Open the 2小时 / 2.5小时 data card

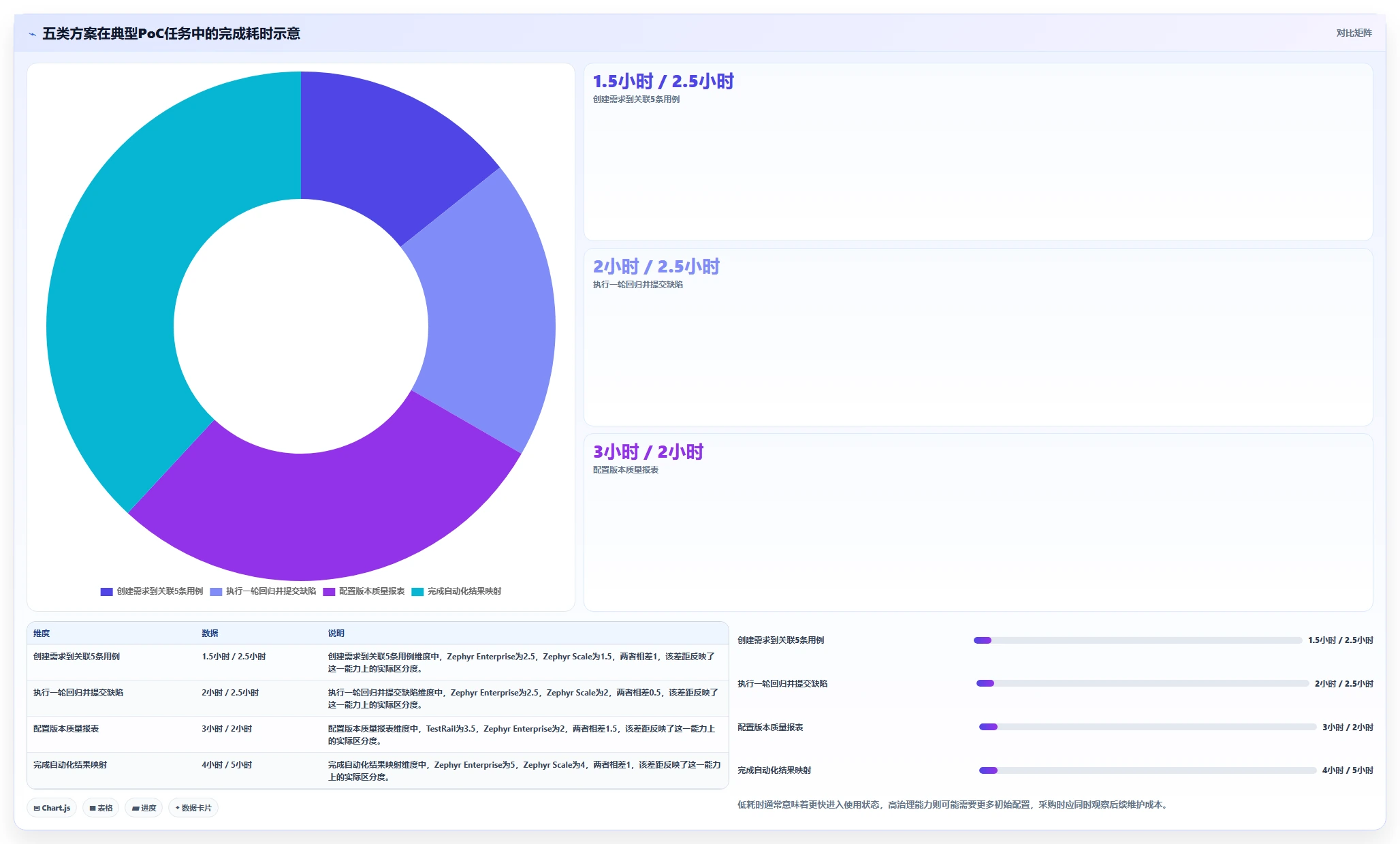(x=978, y=337)
